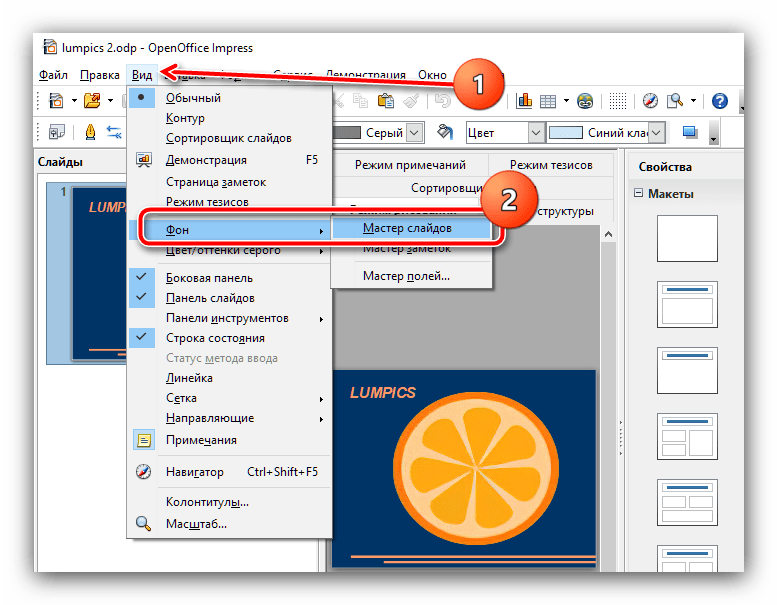777x605 pixels.
Task: Click the editing area scroll up arrow
Action: (608, 234)
